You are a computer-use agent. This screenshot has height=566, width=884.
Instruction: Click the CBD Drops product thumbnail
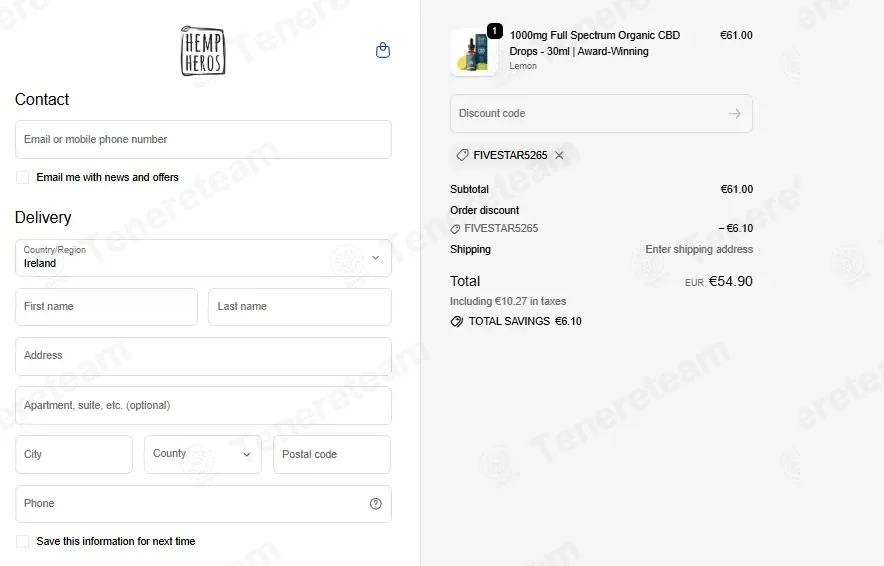point(474,52)
